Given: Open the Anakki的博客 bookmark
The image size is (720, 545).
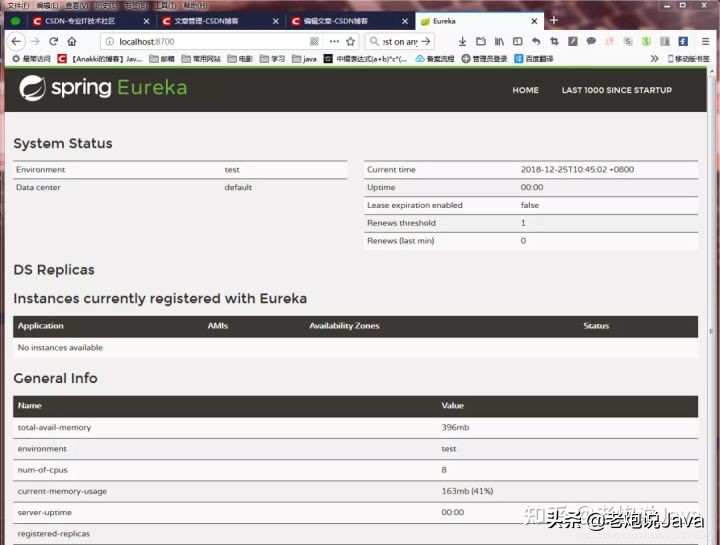Looking at the screenshot, I should (100, 59).
